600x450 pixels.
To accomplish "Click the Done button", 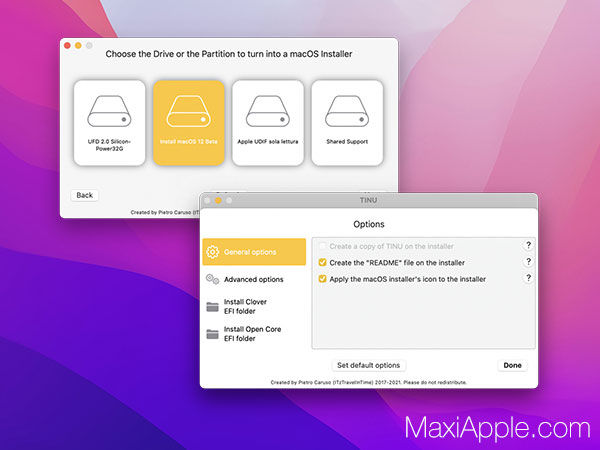I will [512, 365].
